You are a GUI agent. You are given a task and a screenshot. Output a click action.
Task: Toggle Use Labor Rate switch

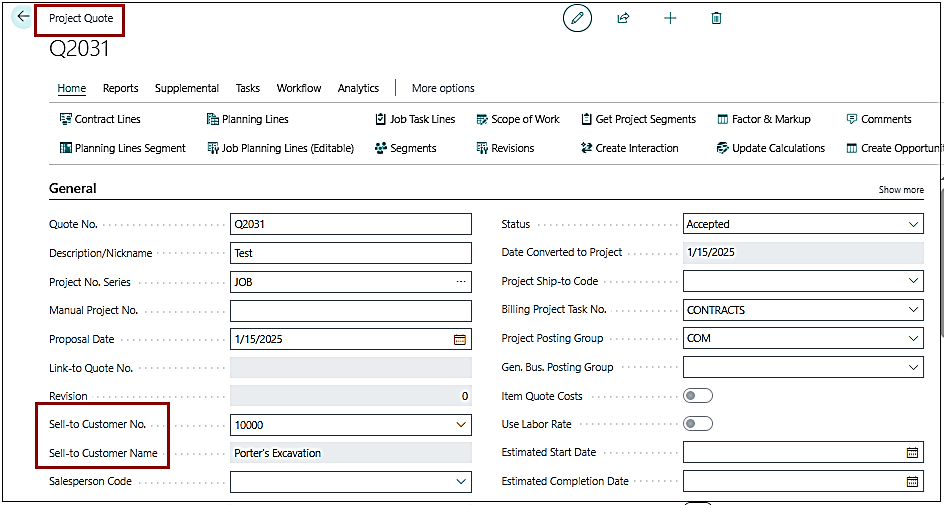click(698, 424)
